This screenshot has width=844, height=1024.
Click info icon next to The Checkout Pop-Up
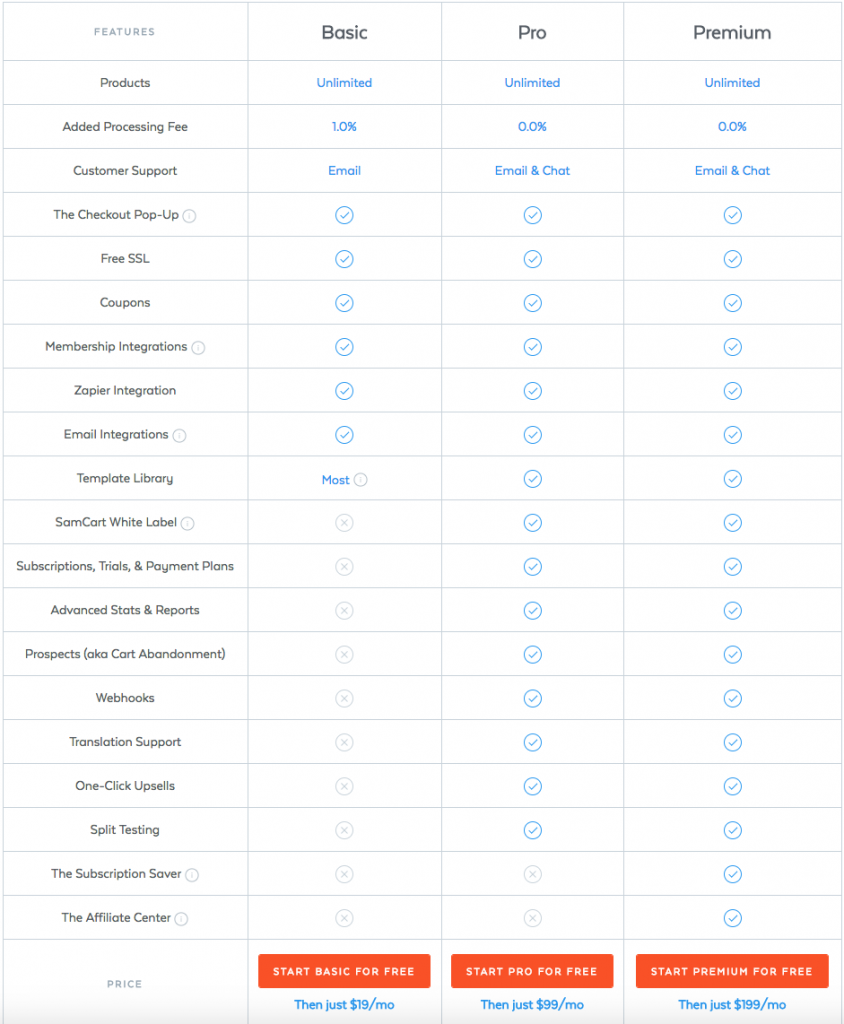[x=189, y=216]
